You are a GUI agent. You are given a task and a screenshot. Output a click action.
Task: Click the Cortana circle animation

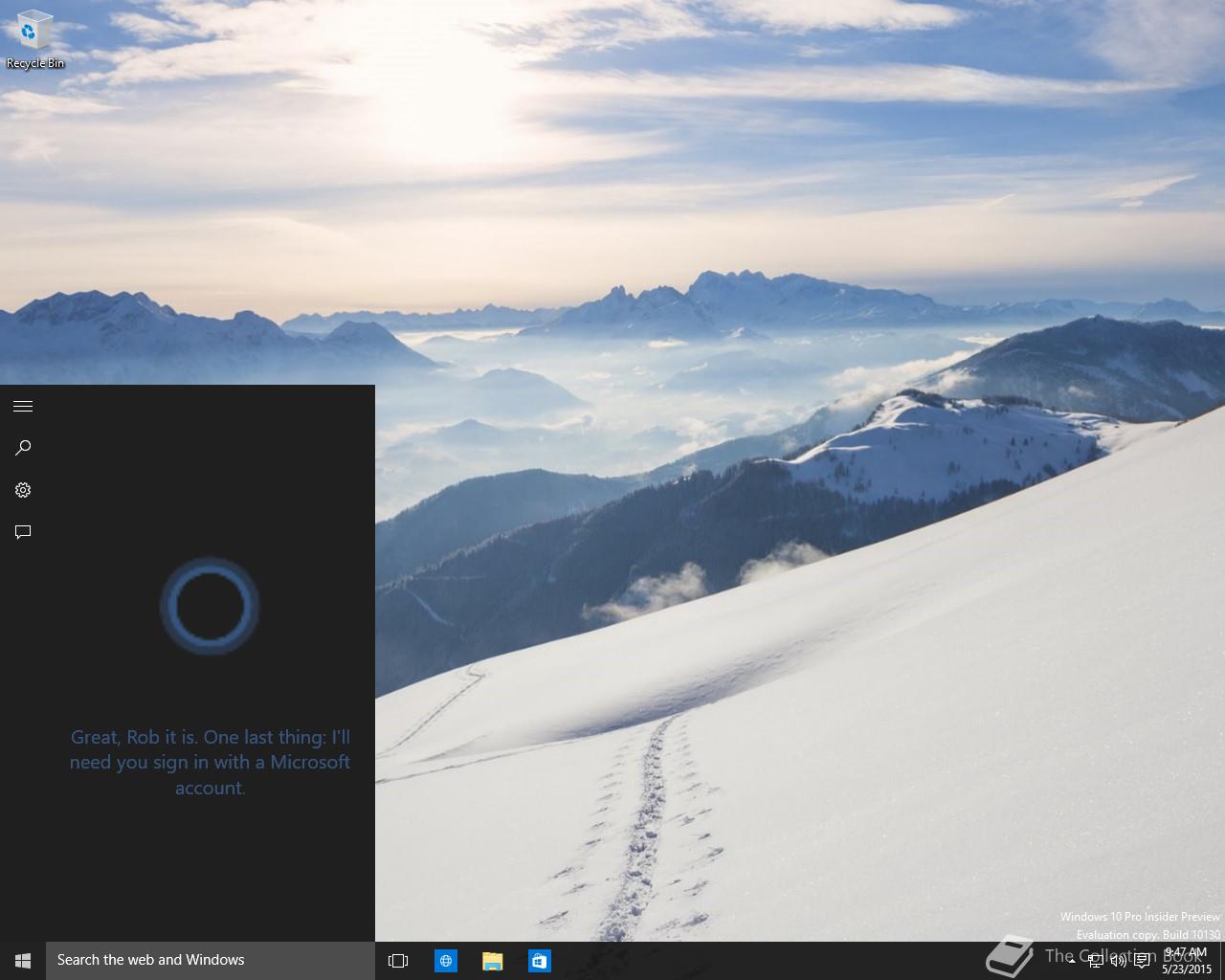coord(210,606)
